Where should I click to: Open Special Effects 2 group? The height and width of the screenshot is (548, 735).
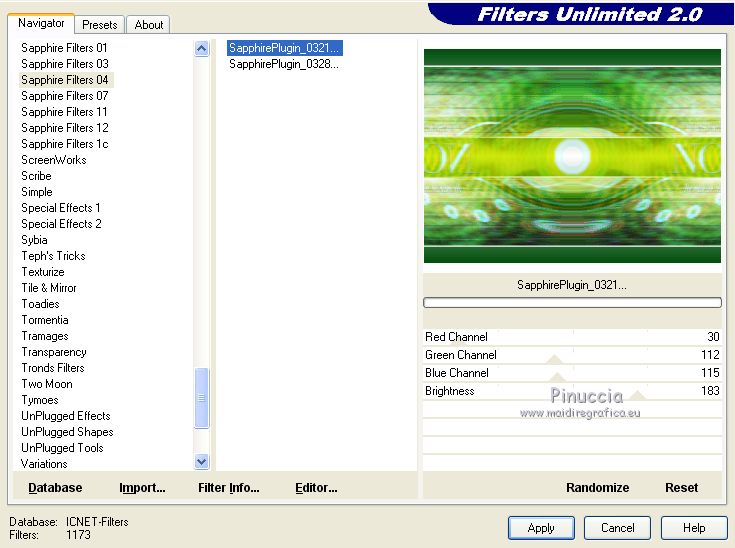tap(61, 224)
